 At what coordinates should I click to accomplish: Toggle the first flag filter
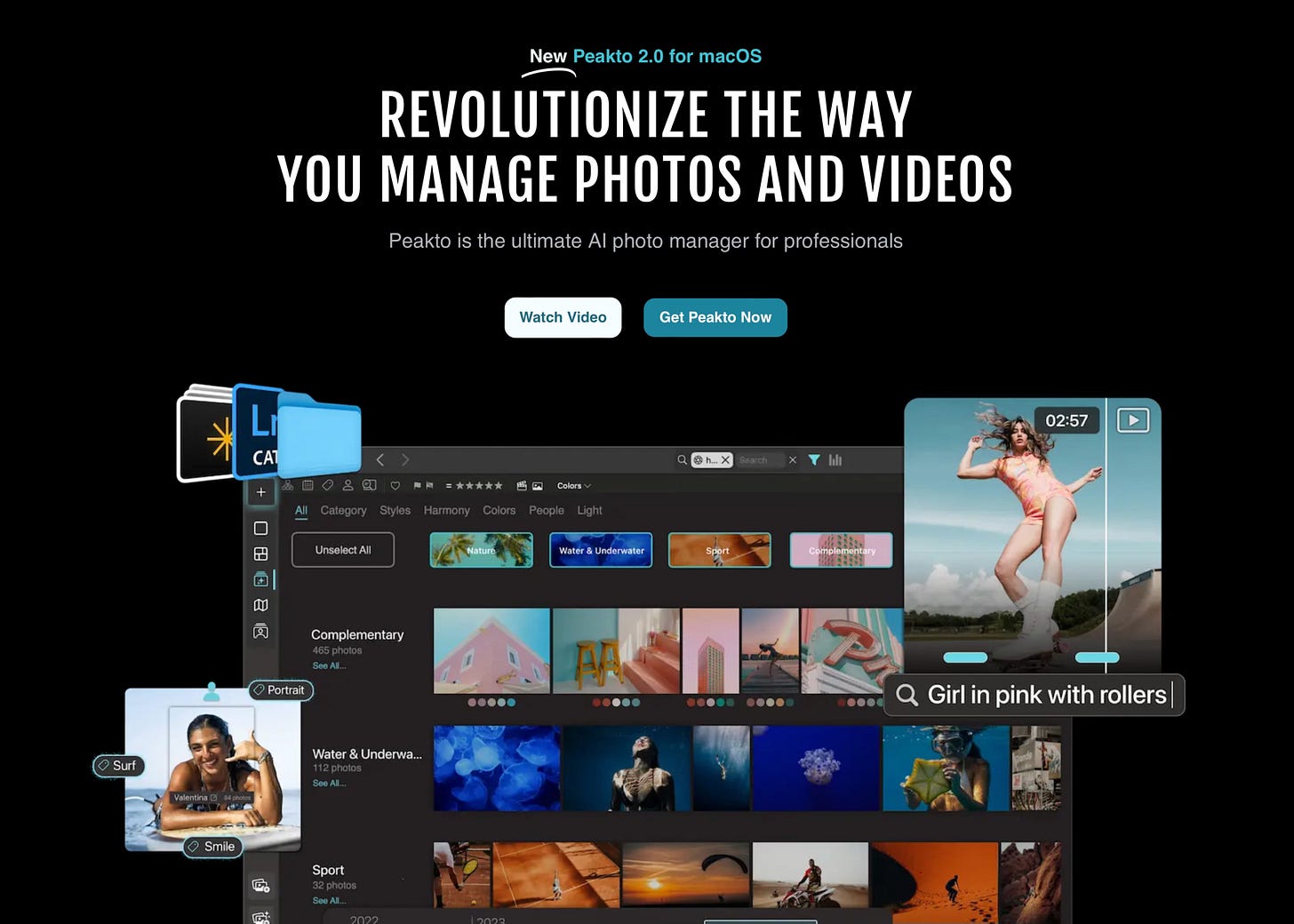pyautogui.click(x=417, y=485)
